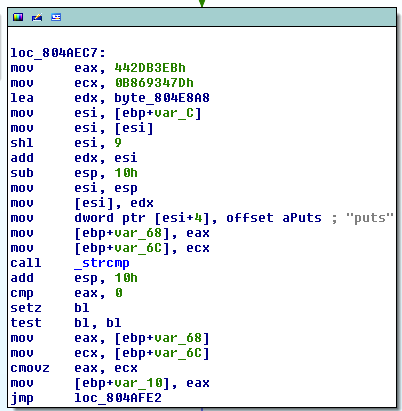Click the add edx, esi instruction
The image size is (402, 411).
click(74, 158)
